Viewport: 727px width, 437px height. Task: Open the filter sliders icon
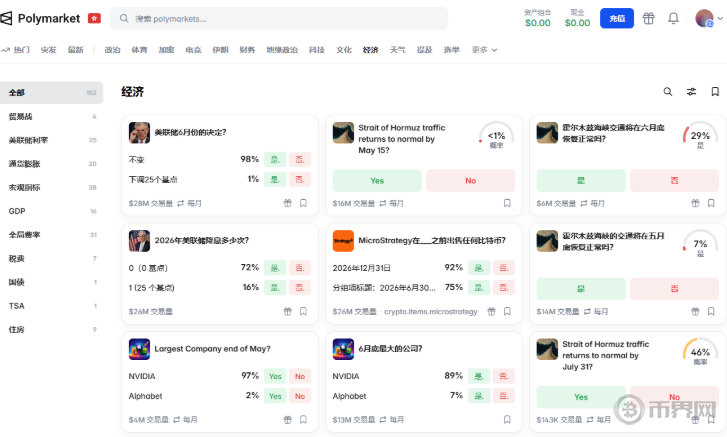click(x=691, y=92)
